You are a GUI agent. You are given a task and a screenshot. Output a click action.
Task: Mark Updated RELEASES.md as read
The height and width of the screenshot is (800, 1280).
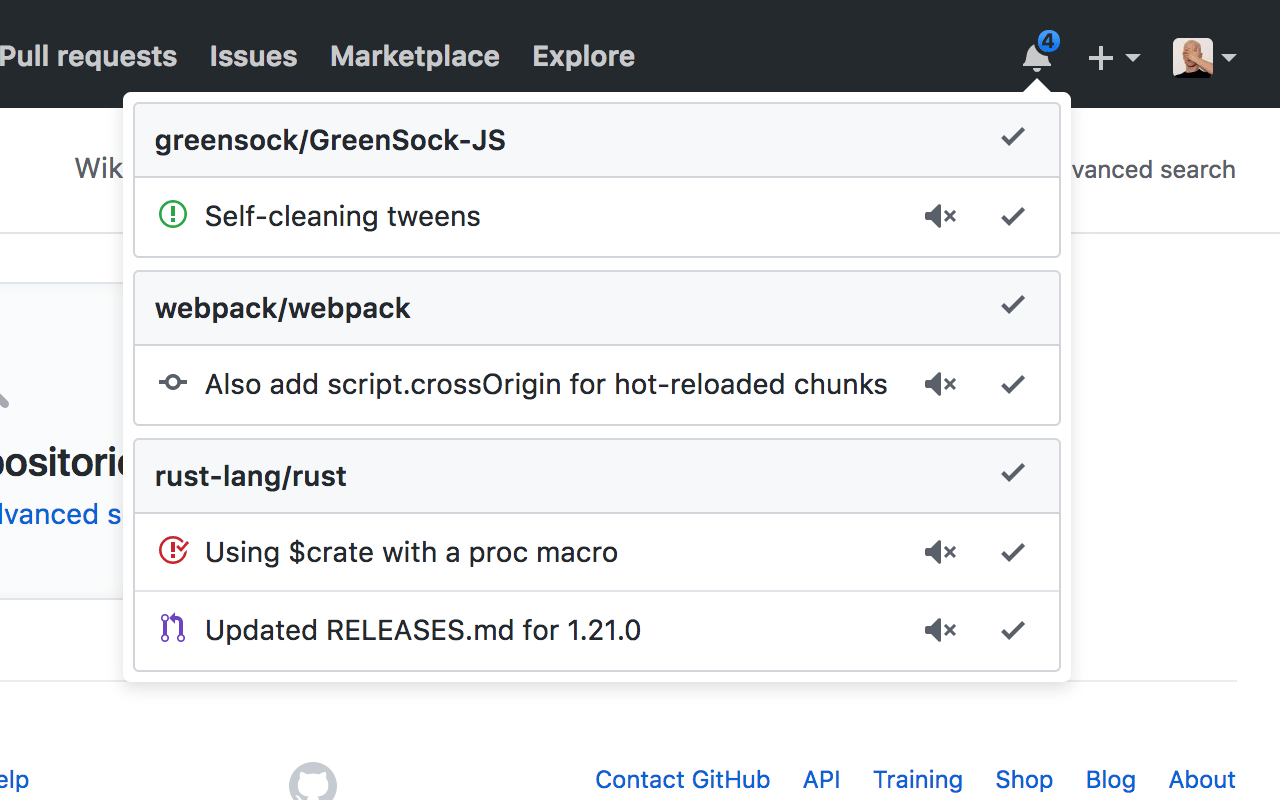coord(1013,630)
